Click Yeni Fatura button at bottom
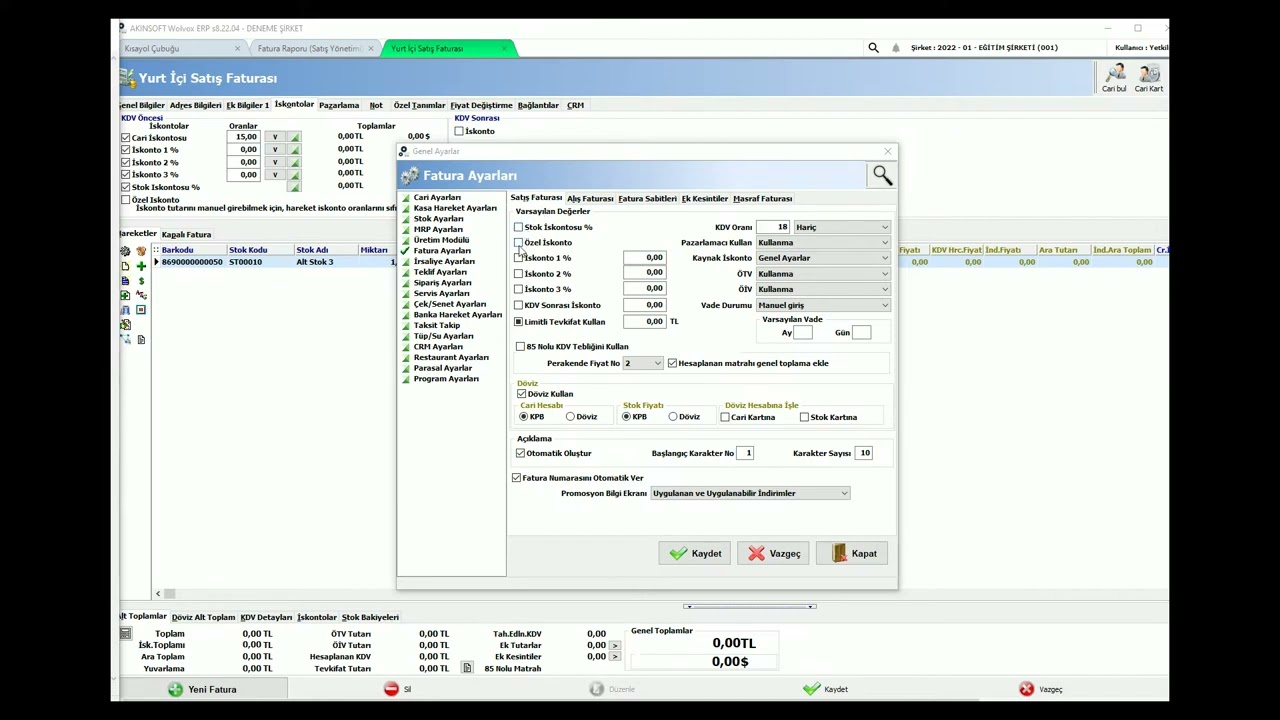 [x=203, y=689]
